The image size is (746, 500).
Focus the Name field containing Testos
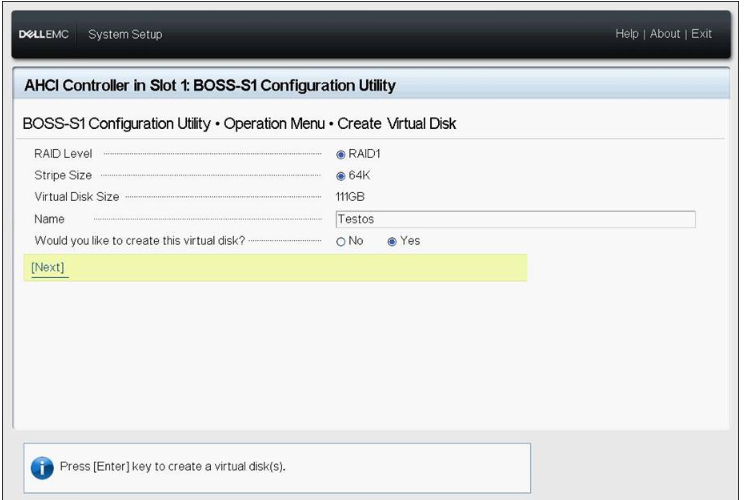coord(515,219)
